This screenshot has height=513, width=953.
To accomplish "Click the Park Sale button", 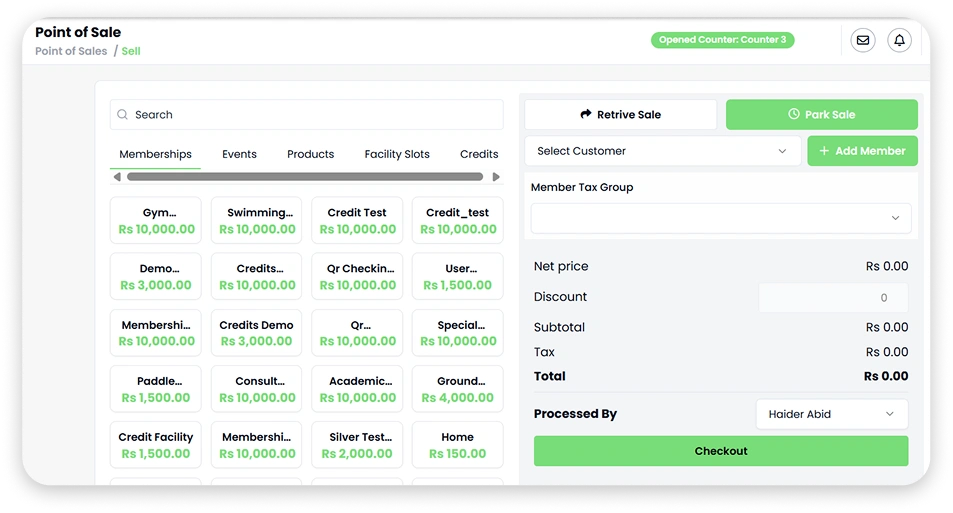I will (822, 114).
